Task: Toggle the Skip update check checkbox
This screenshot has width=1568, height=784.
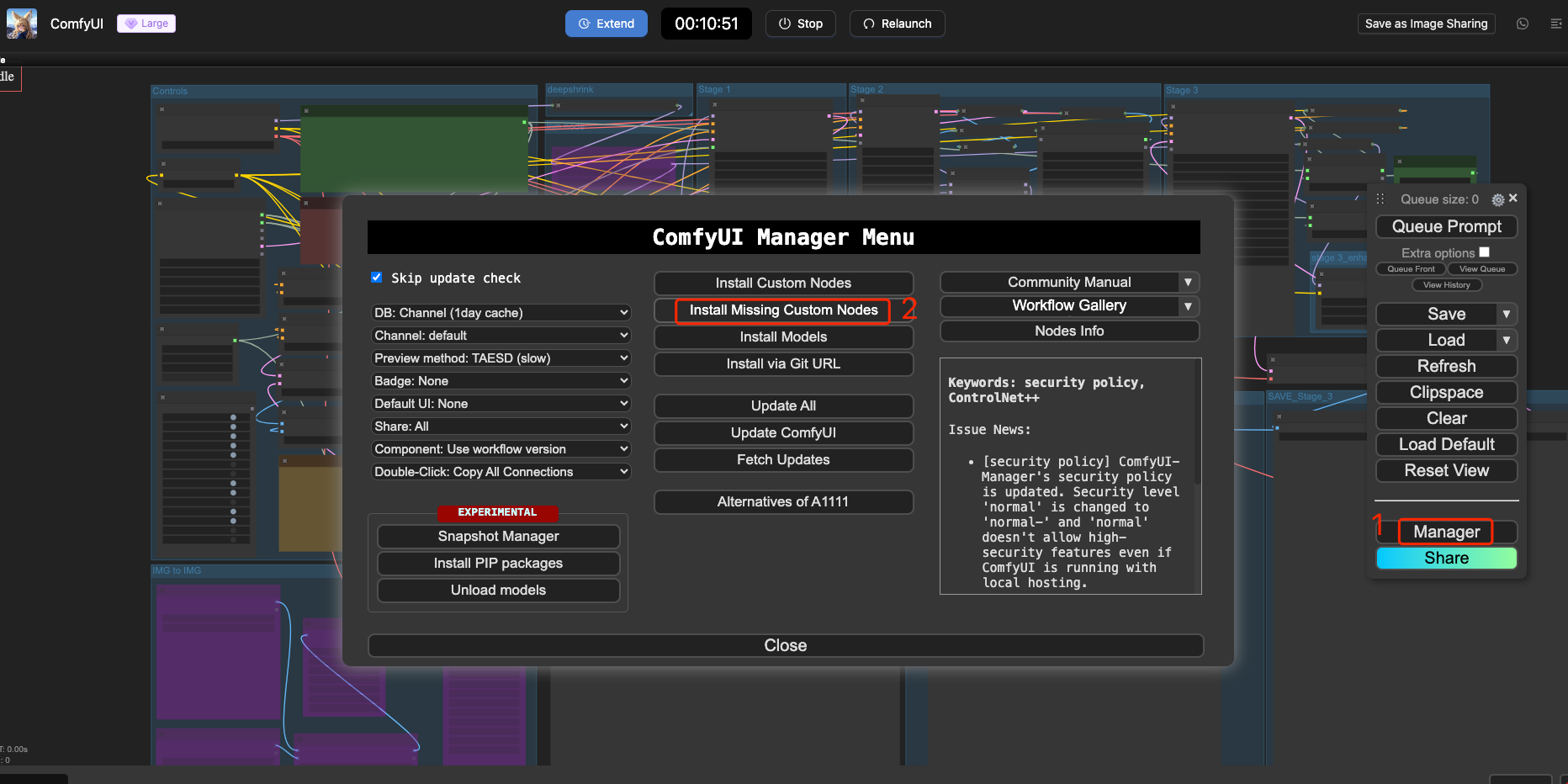Action: [x=377, y=278]
